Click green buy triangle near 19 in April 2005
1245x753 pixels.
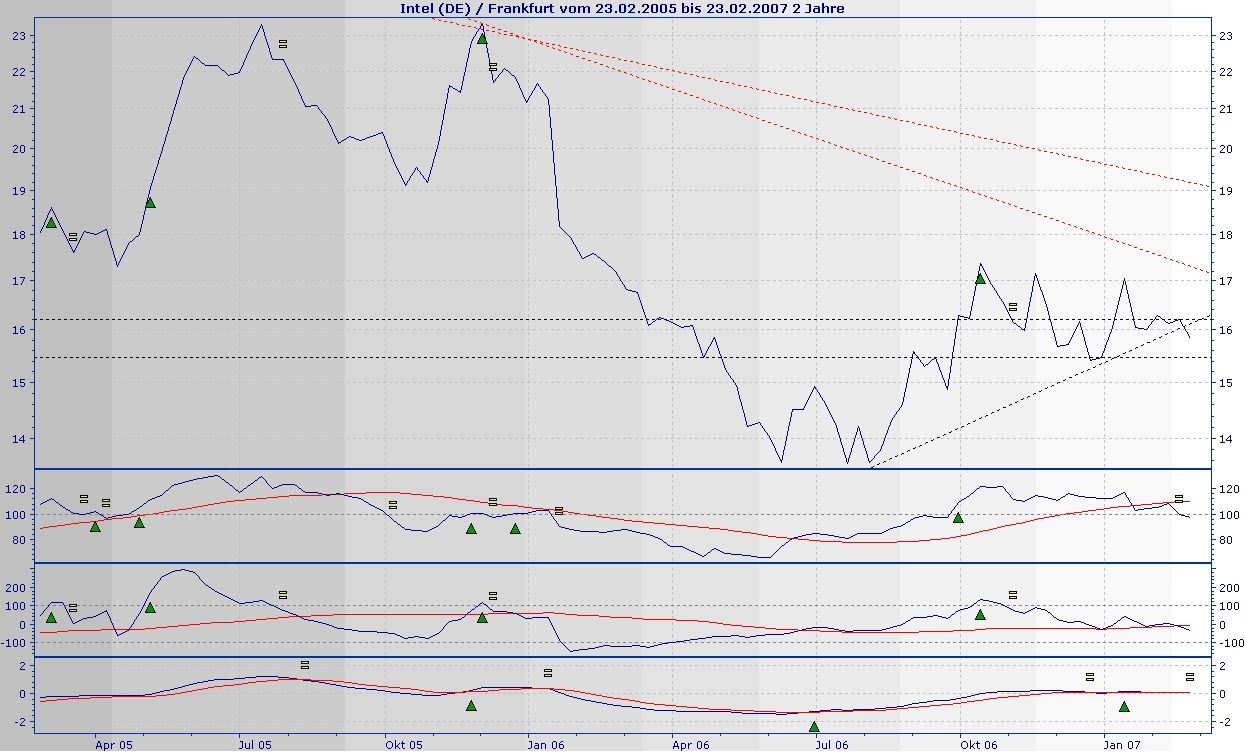pyautogui.click(x=150, y=202)
